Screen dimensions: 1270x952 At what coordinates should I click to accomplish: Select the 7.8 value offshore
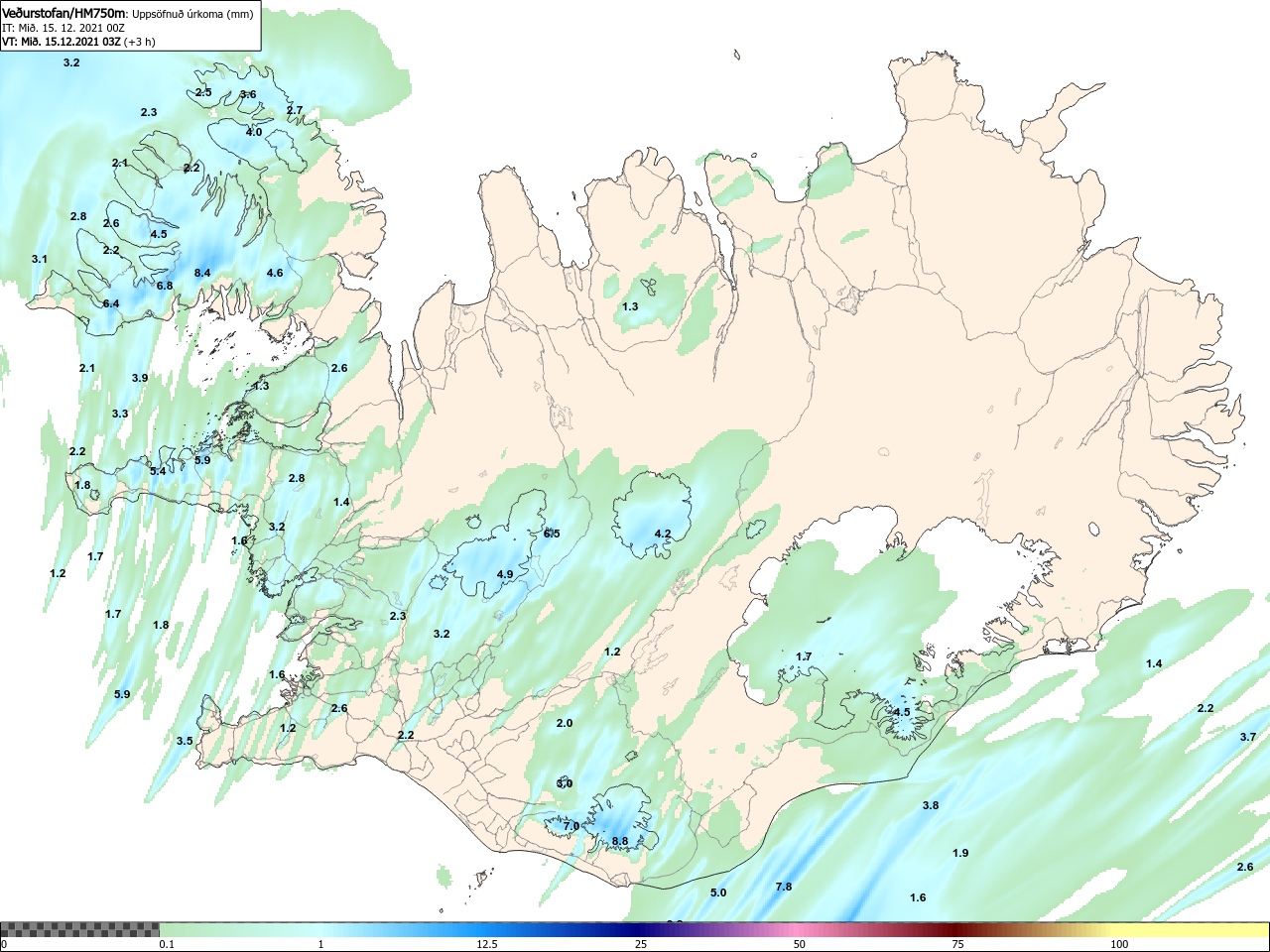(784, 887)
